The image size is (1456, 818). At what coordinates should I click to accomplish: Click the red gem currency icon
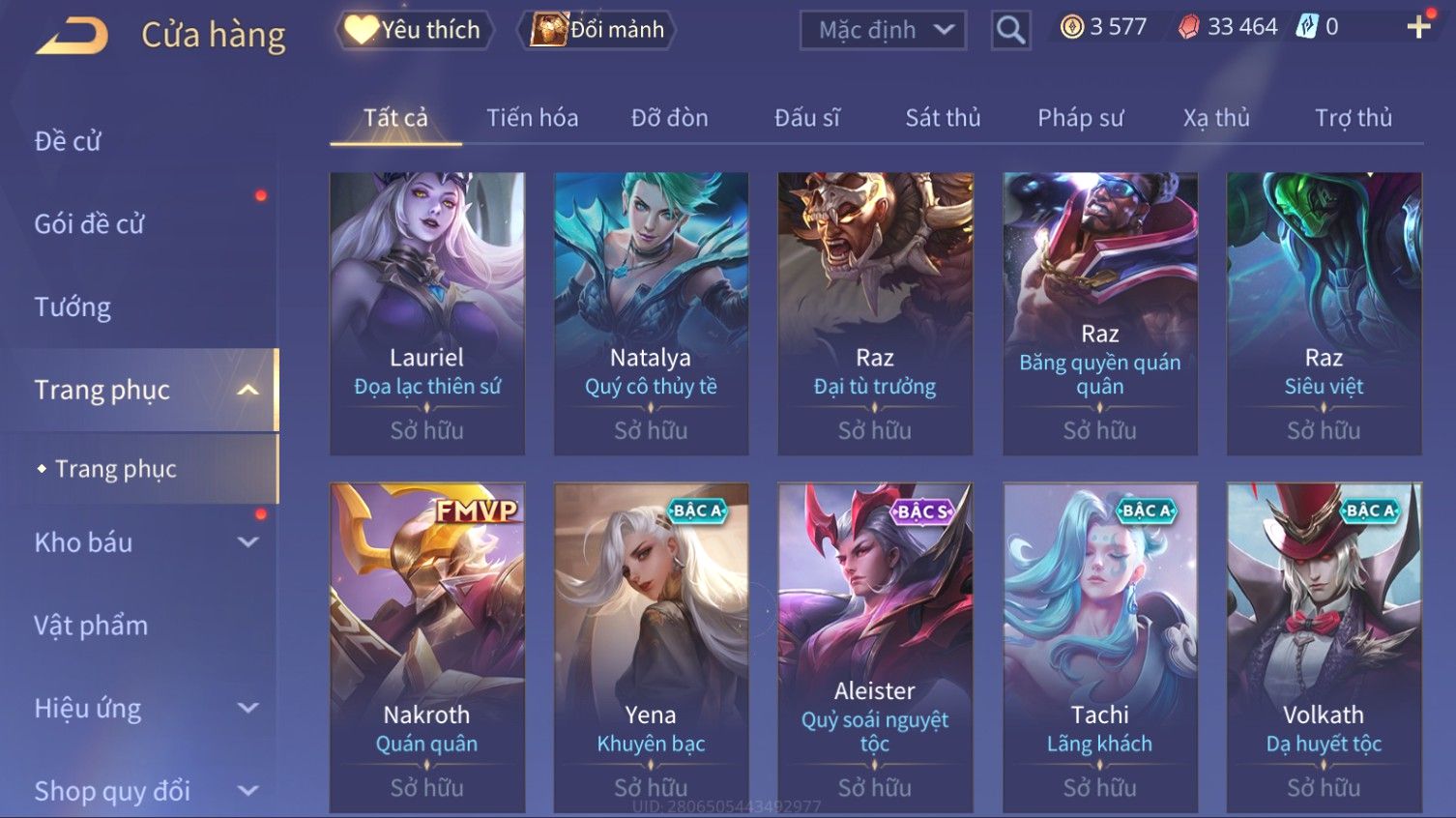click(1188, 27)
